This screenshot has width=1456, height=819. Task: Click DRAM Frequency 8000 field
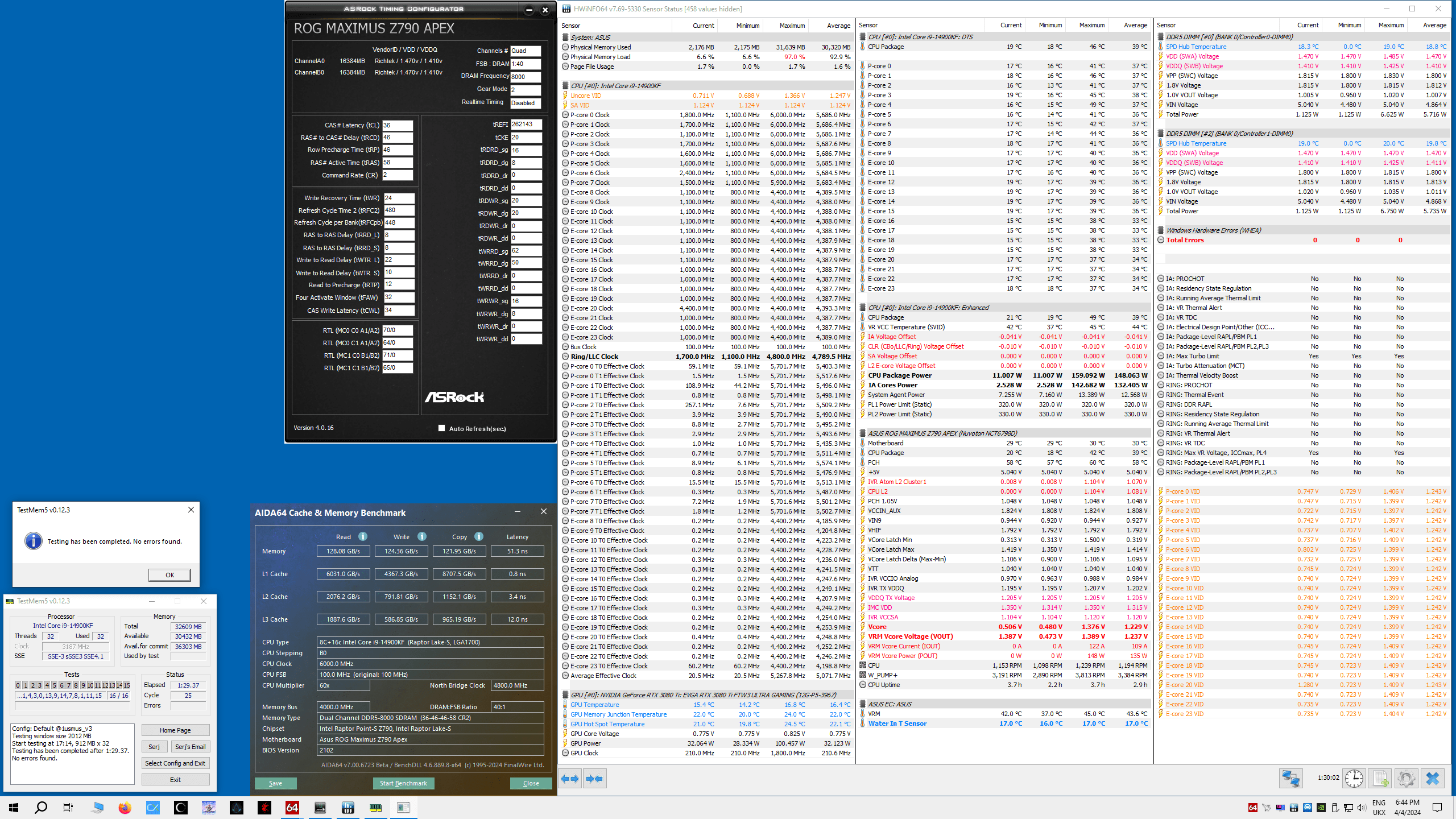tap(525, 77)
